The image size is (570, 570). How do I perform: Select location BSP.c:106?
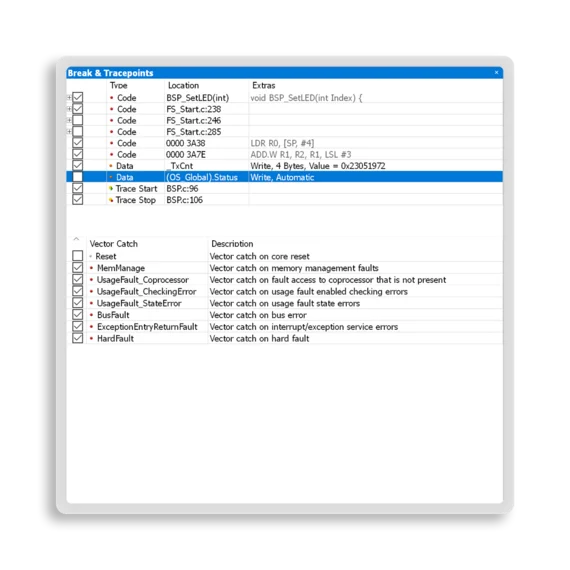[184, 200]
